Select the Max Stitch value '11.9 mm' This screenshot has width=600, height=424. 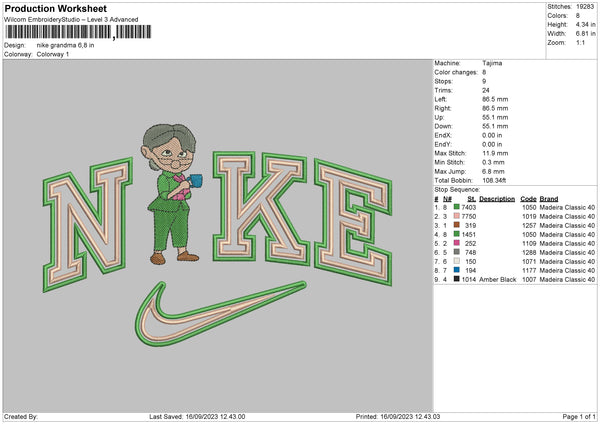coord(495,153)
